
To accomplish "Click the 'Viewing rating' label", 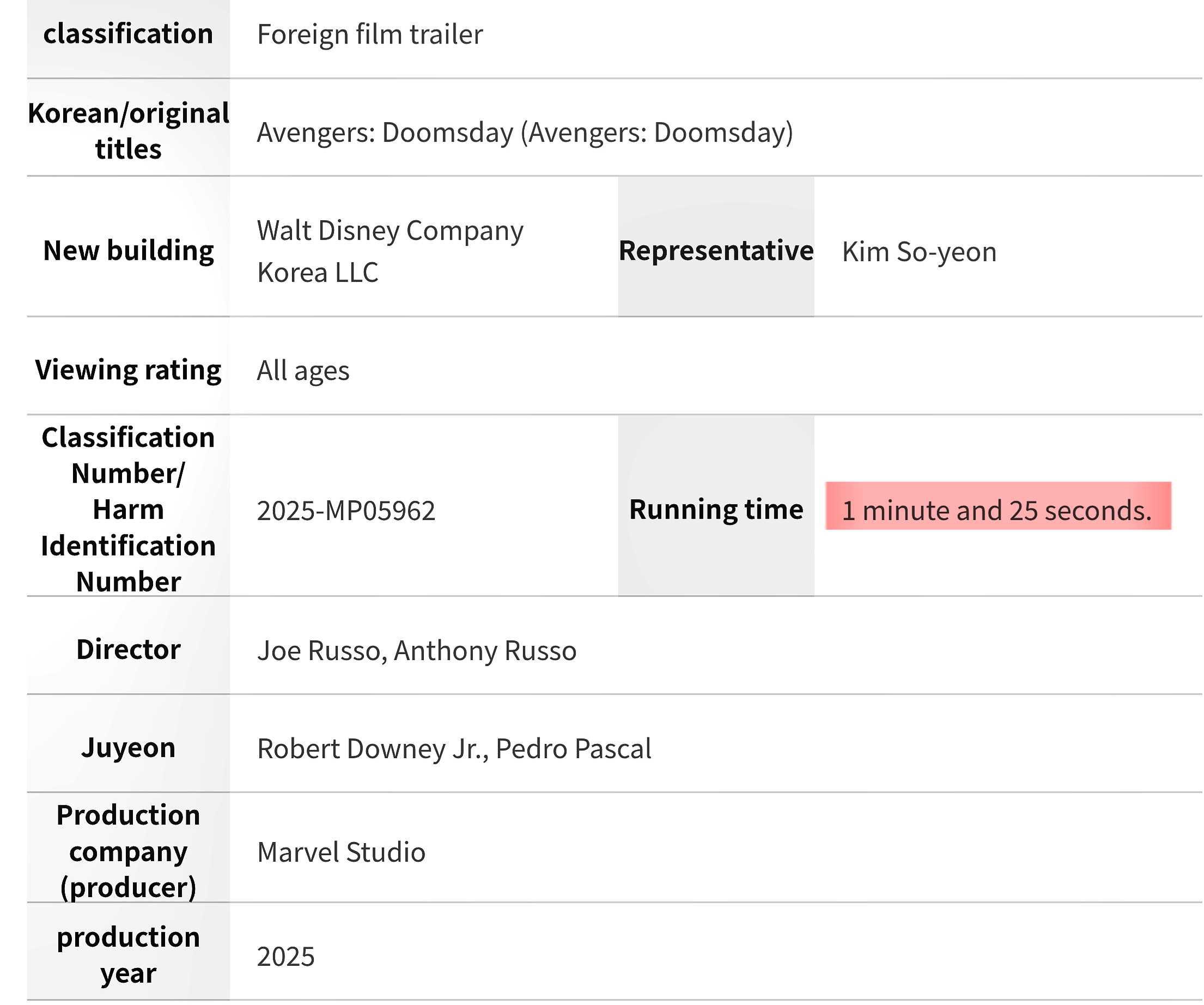I will click(128, 370).
